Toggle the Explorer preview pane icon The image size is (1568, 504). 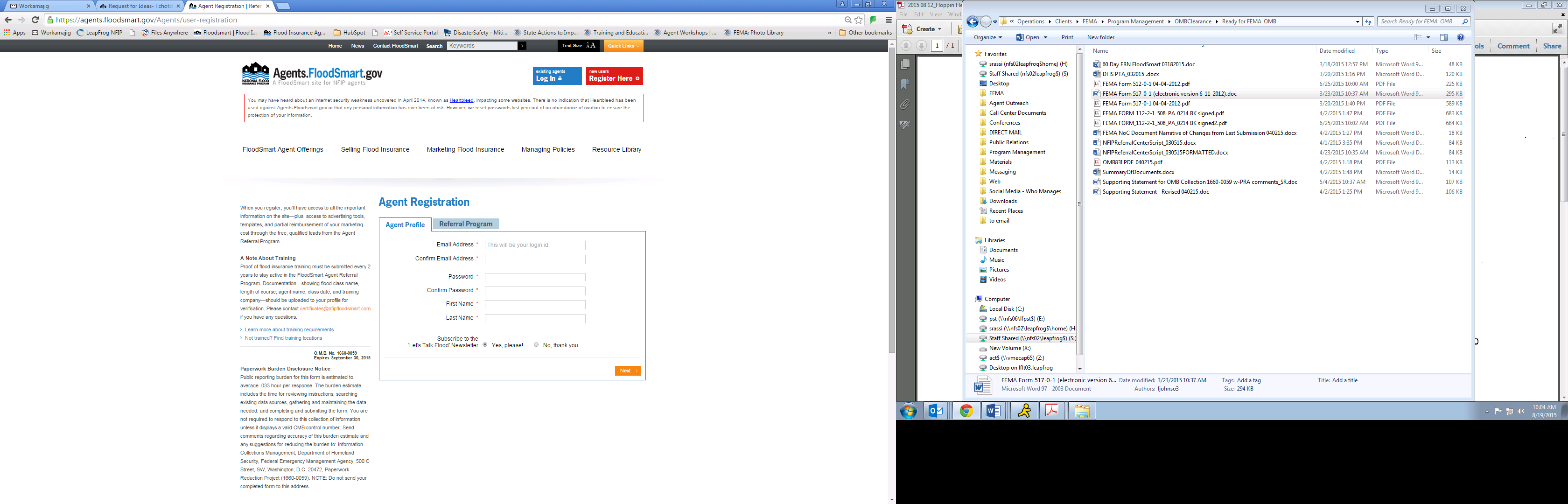pyautogui.click(x=1443, y=37)
